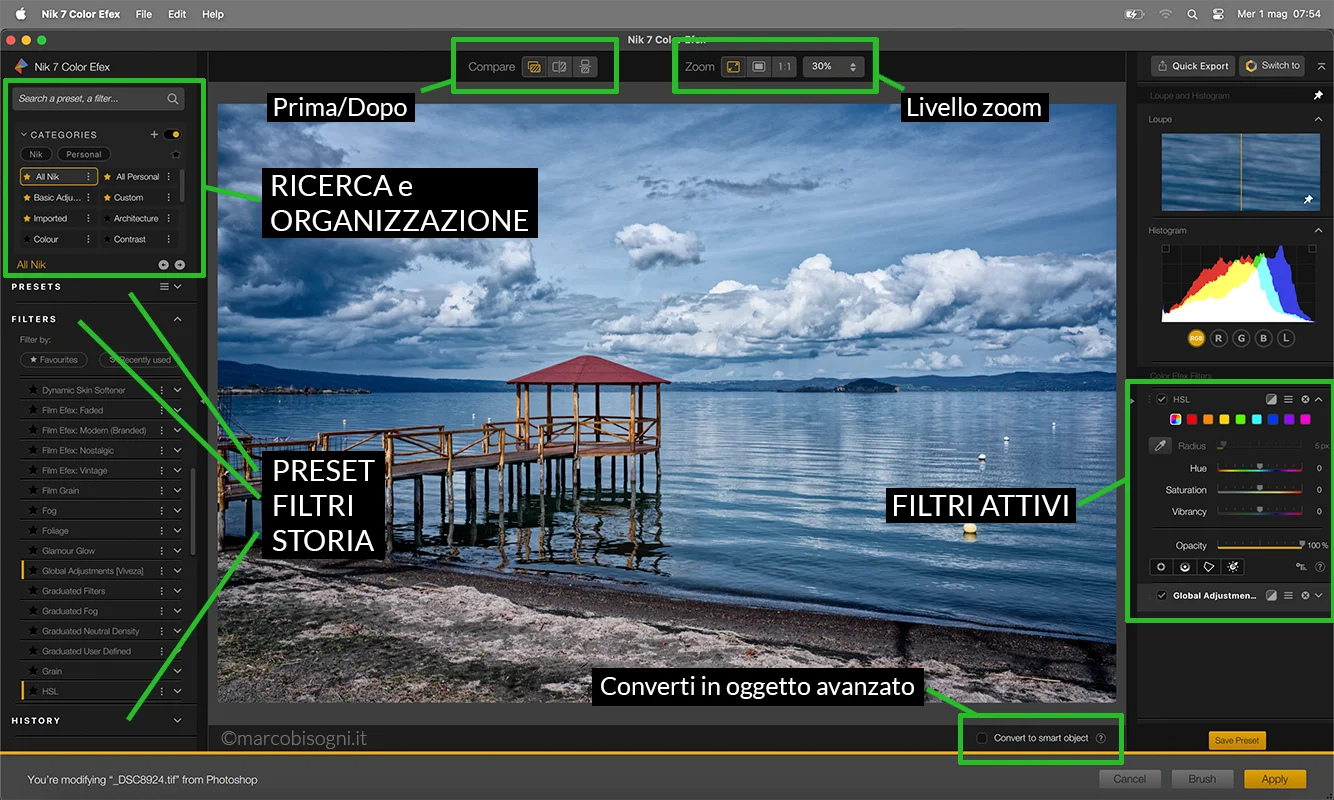
Task: Uncheck the HSL filter checkbox
Action: [1162, 399]
